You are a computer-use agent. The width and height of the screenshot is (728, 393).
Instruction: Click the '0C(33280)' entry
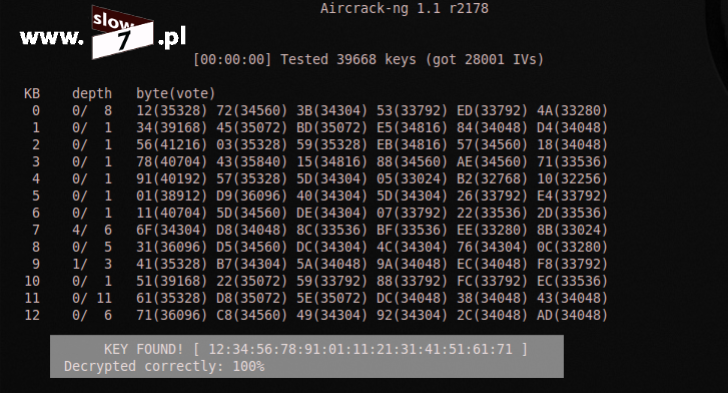(x=572, y=247)
